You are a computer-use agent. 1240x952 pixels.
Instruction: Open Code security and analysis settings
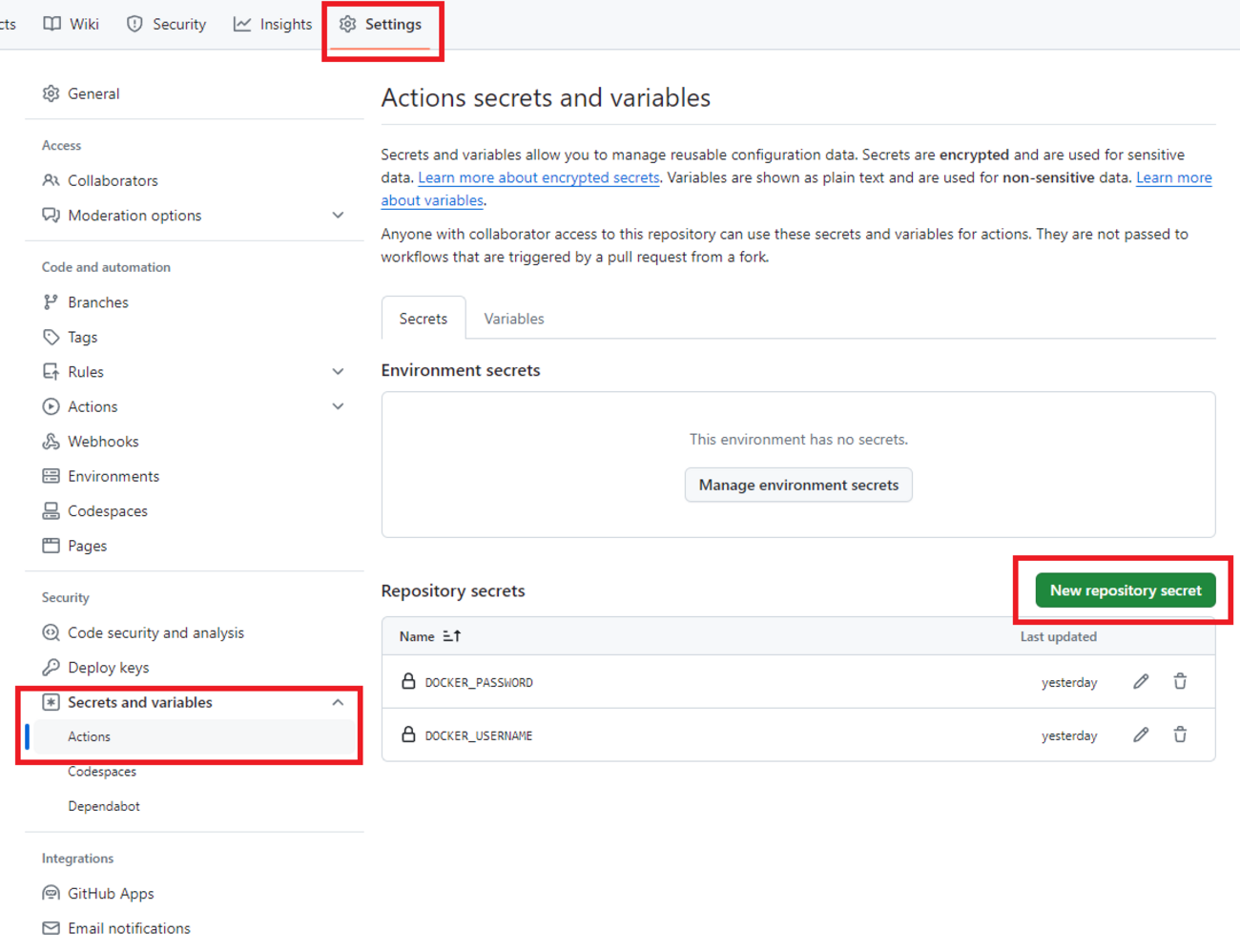(x=155, y=632)
